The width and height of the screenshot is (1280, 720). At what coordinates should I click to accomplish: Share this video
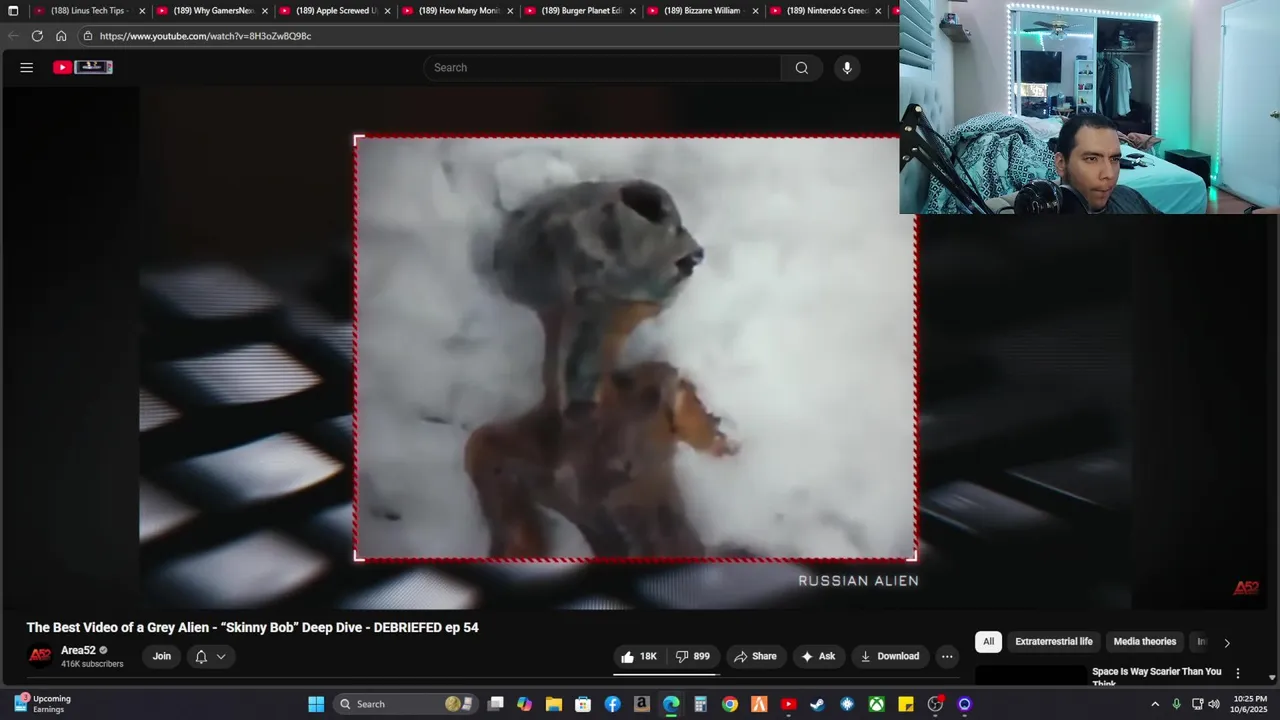pos(755,656)
